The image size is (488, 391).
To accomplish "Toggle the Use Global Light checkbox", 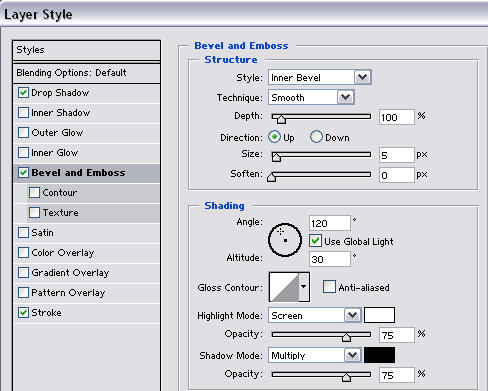I will click(315, 241).
